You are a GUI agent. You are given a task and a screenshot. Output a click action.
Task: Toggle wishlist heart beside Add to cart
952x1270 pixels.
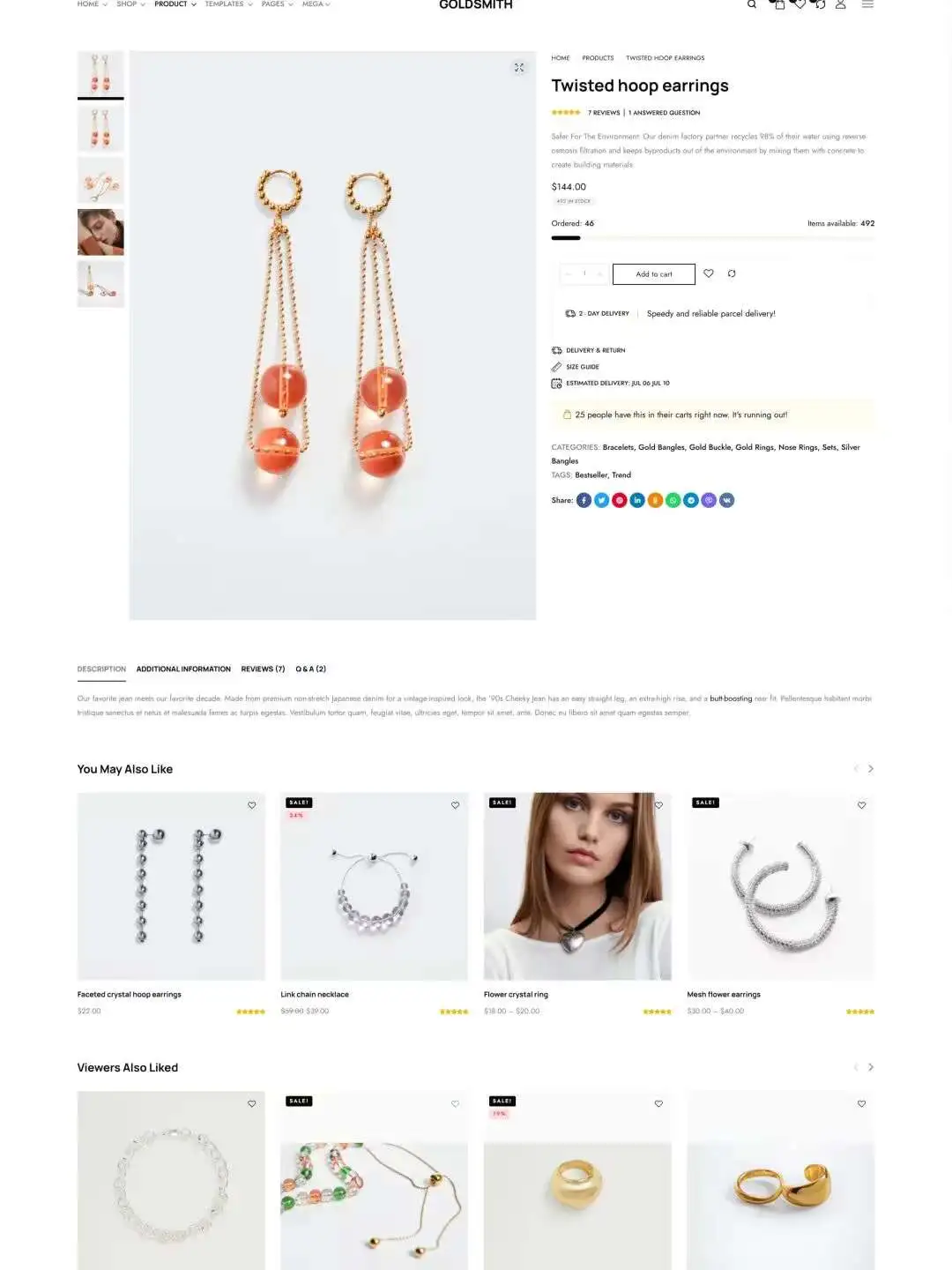[709, 273]
